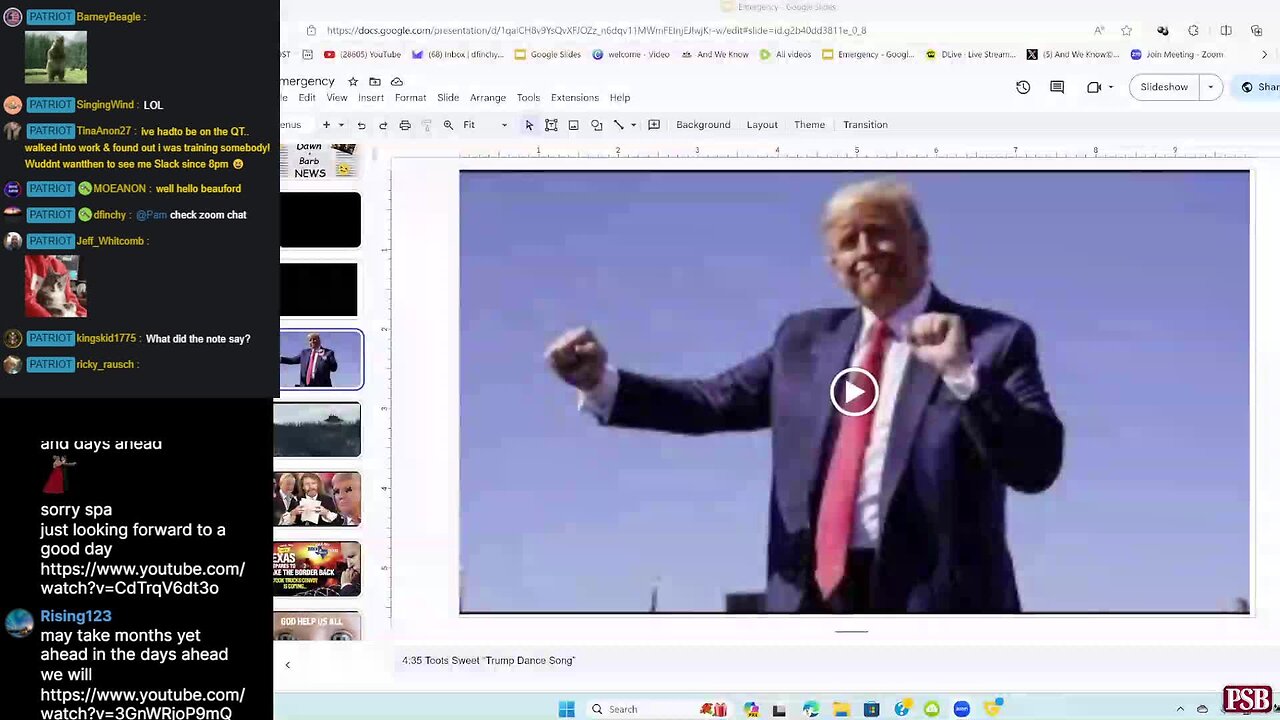Open YouTube bookmark

tap(362, 55)
